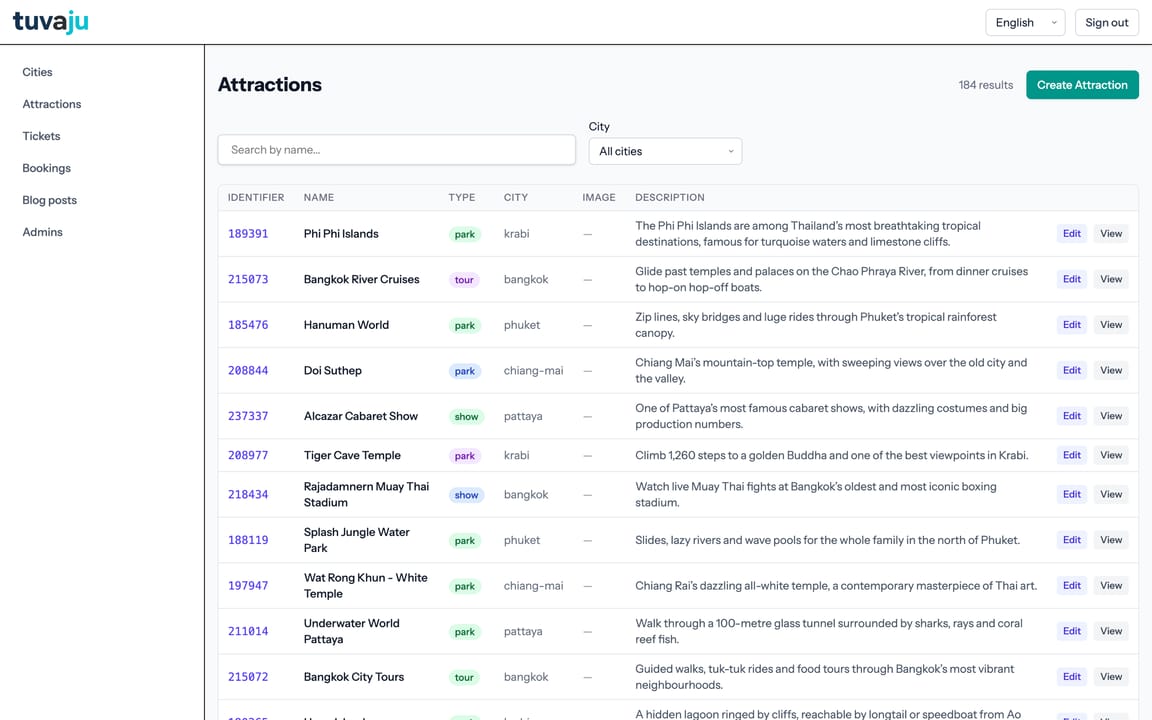View the Bangkok City Tours row
The image size is (1152, 720).
[1111, 677]
